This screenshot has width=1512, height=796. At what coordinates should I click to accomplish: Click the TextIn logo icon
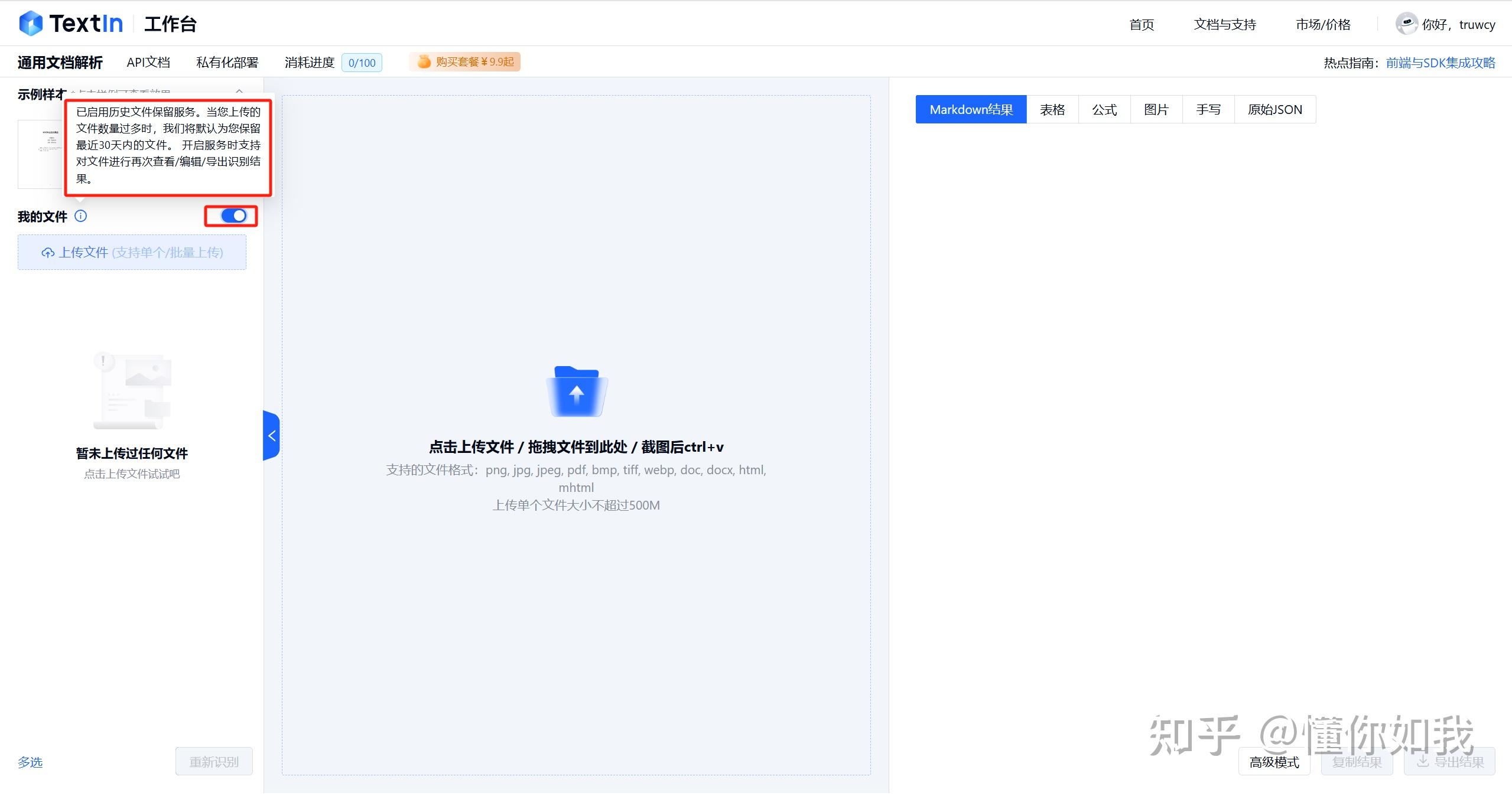(x=31, y=22)
